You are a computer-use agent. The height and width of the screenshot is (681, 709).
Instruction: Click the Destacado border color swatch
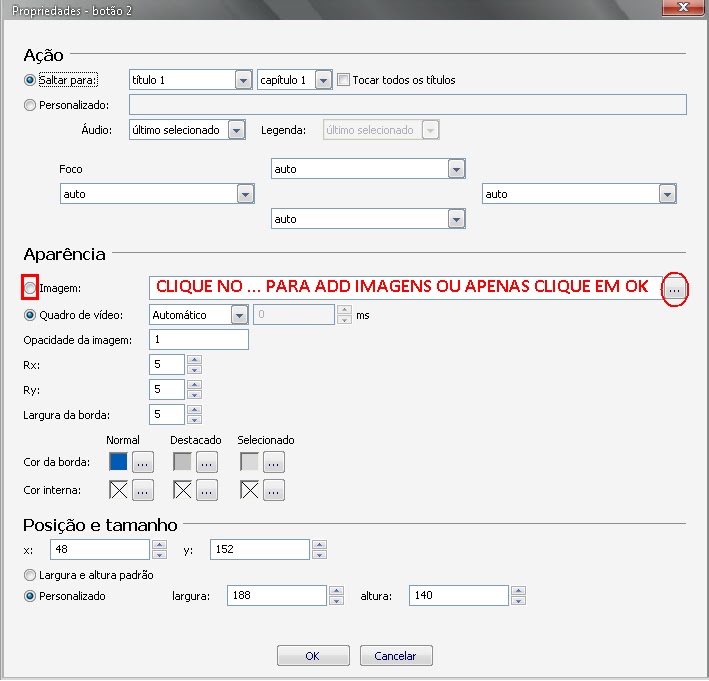(x=182, y=462)
